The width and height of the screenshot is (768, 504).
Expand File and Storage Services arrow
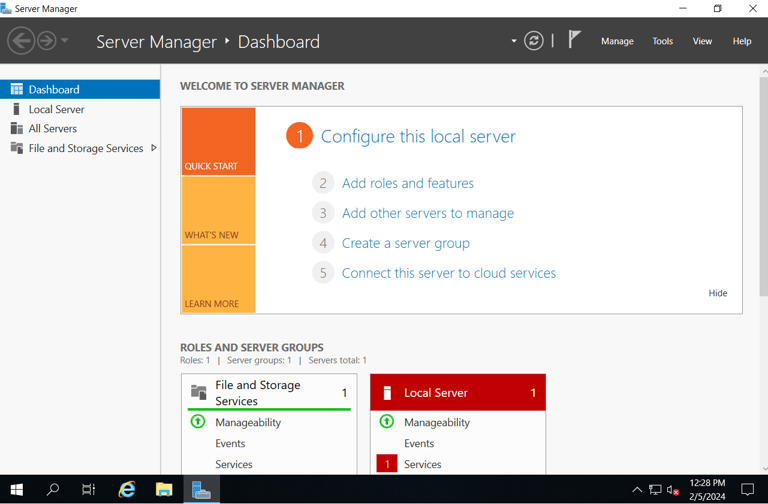point(154,147)
